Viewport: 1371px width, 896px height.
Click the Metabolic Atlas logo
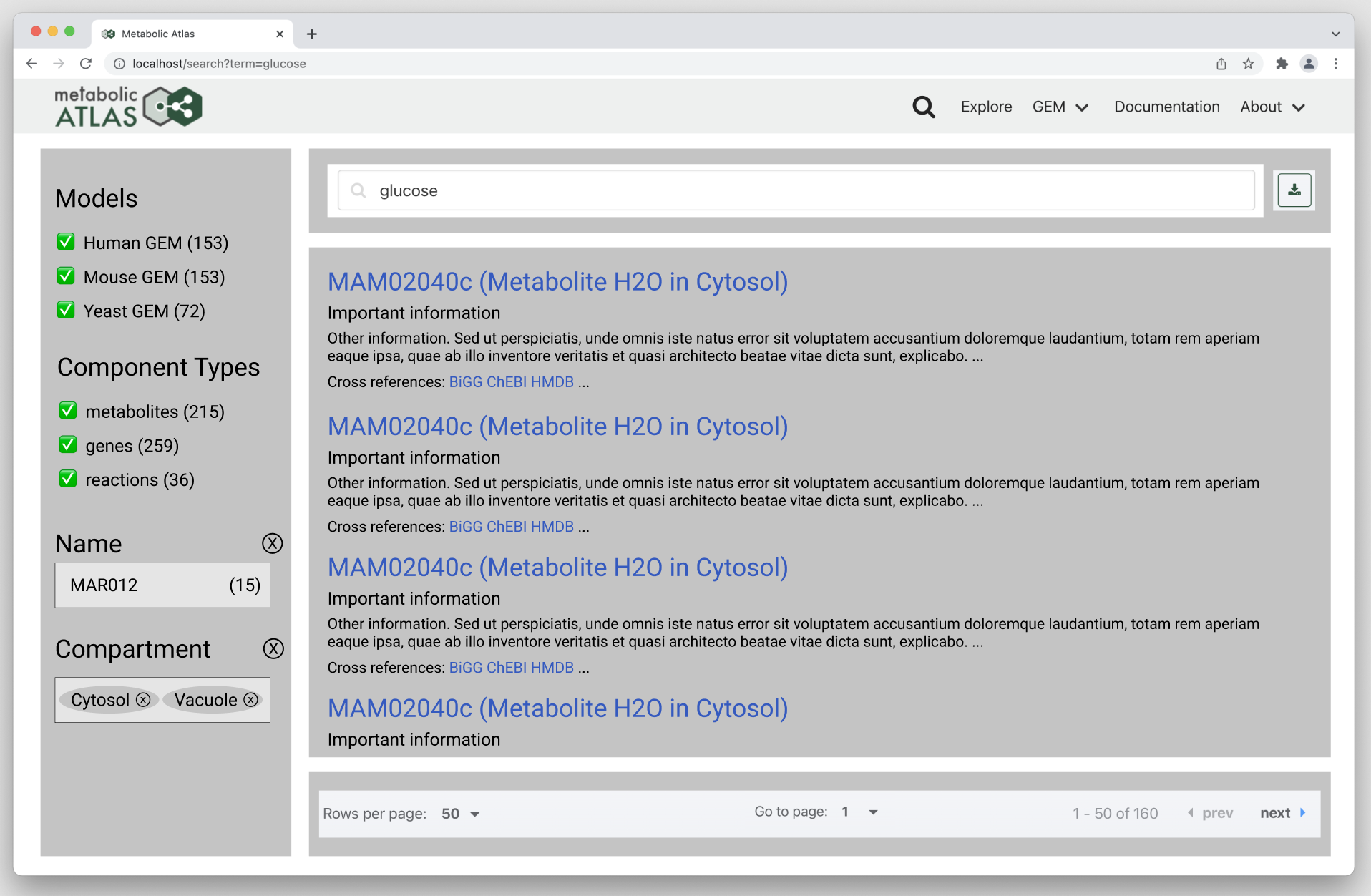pyautogui.click(x=128, y=106)
